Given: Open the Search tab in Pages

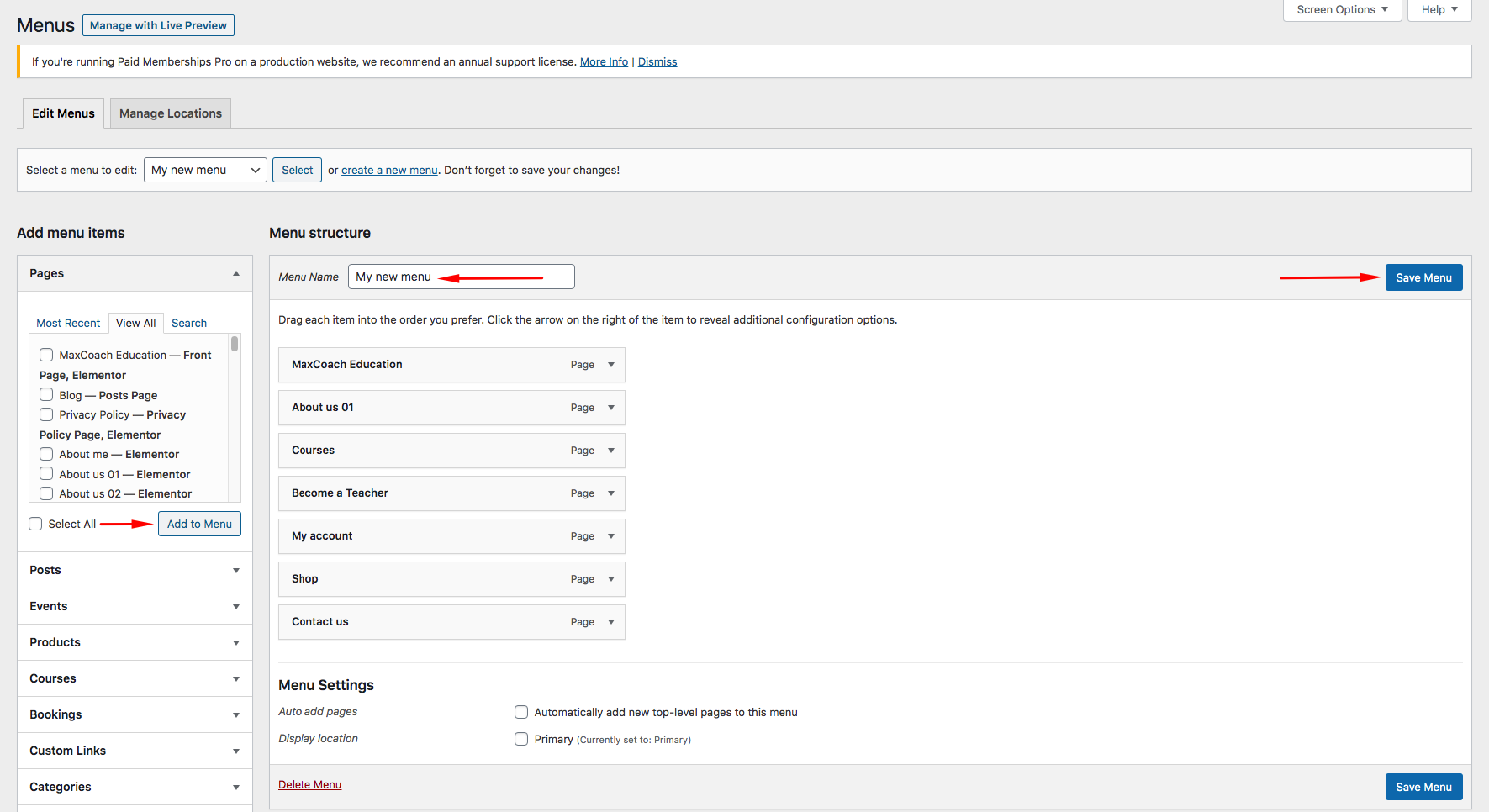Looking at the screenshot, I should pyautogui.click(x=189, y=323).
